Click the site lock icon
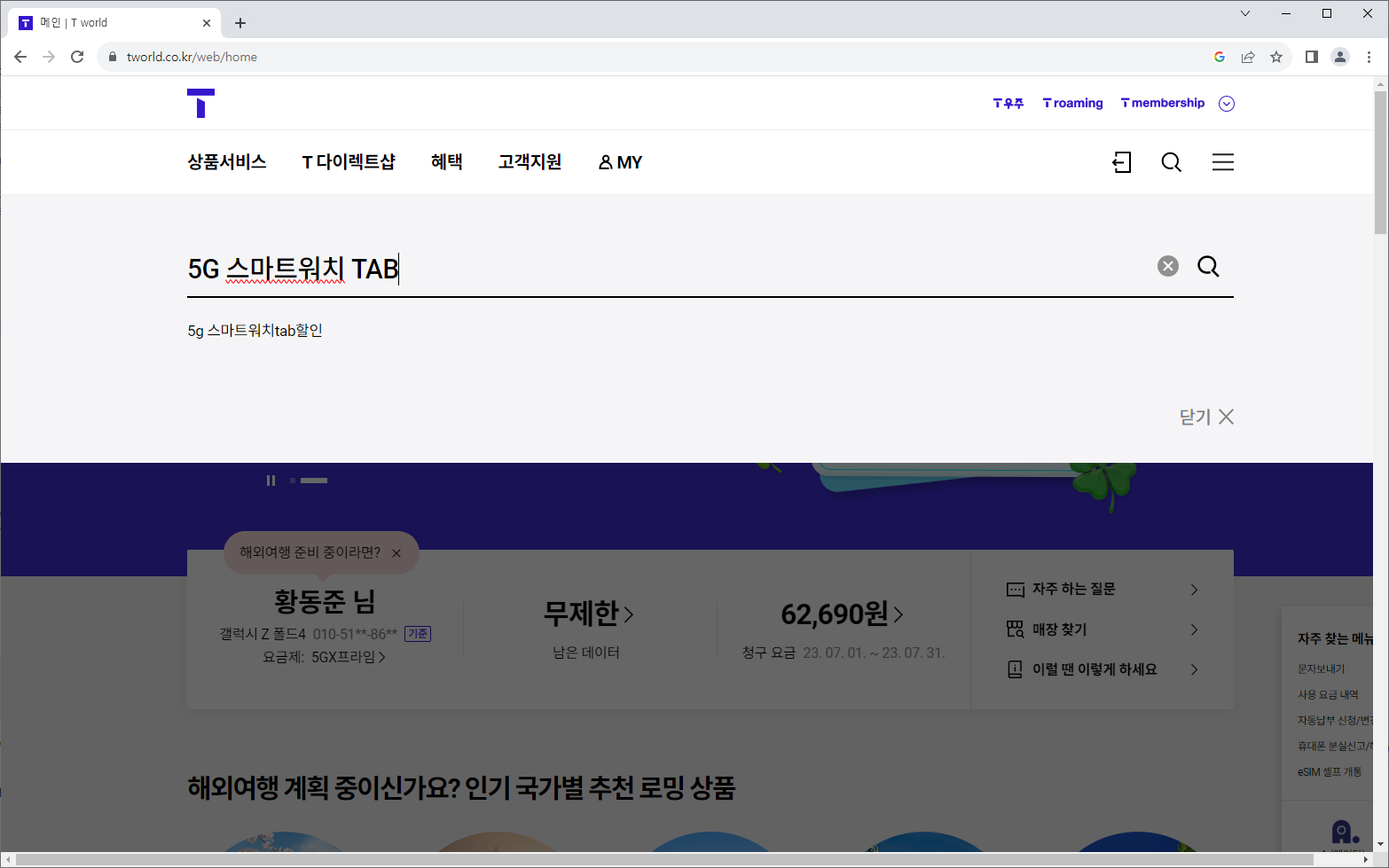This screenshot has height=868, width=1389. [112, 57]
